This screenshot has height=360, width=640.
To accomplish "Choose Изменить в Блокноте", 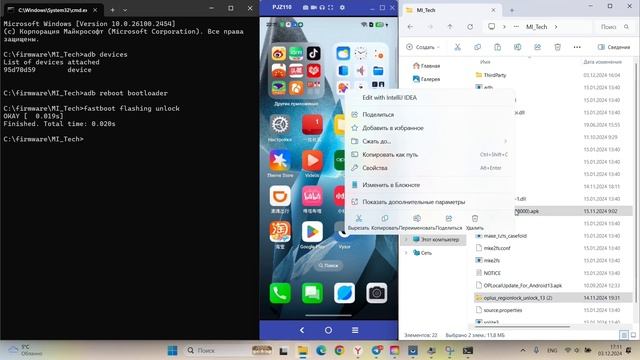I will [391, 185].
